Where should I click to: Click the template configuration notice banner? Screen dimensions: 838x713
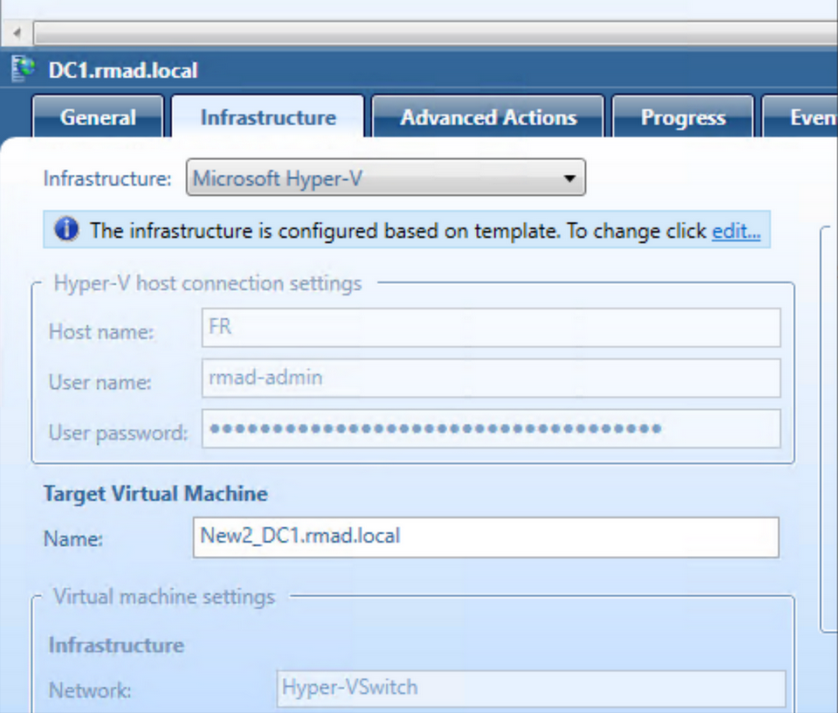click(x=400, y=231)
